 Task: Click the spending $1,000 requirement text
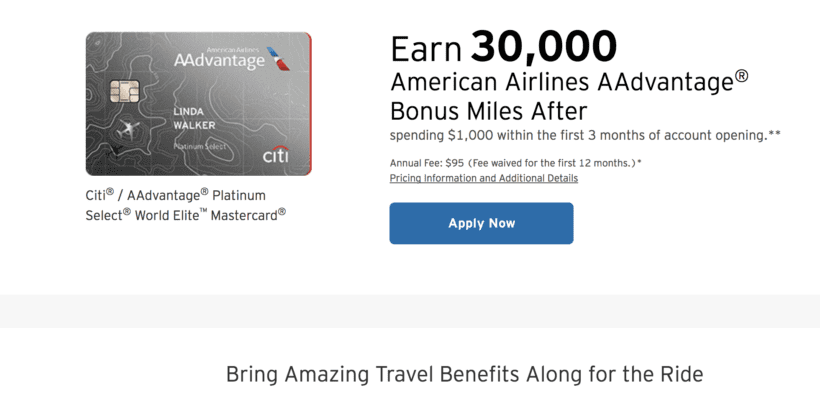585,135
